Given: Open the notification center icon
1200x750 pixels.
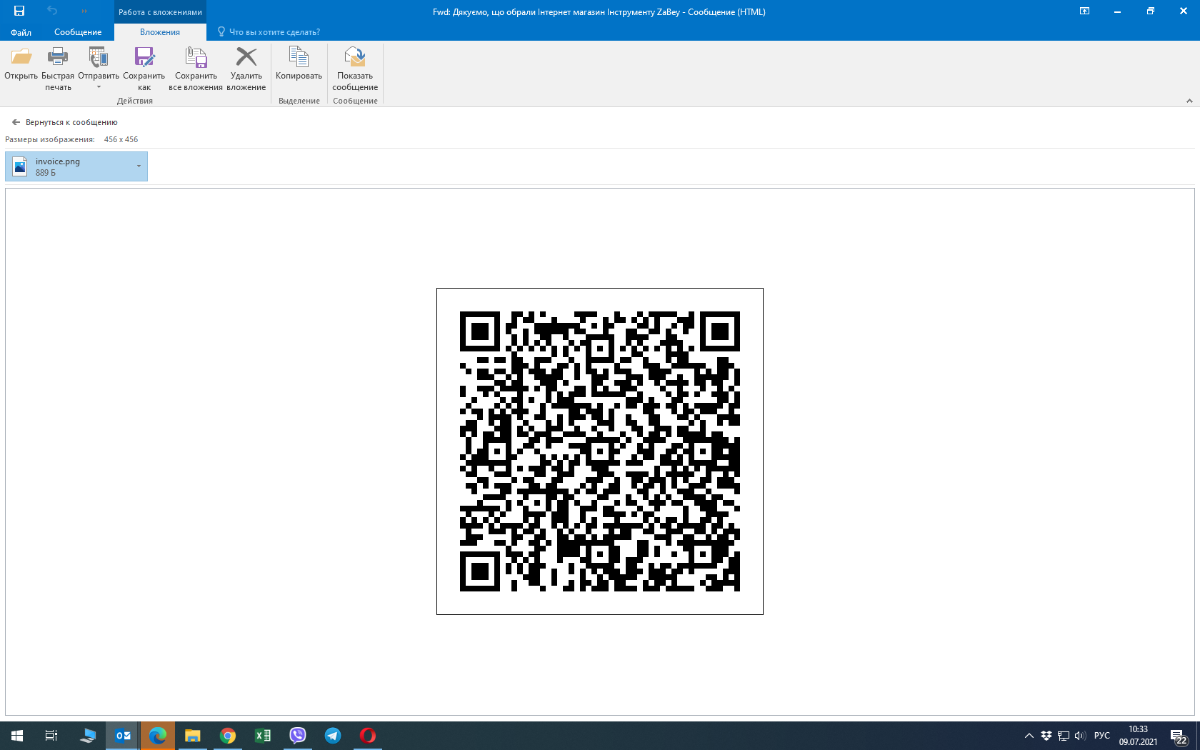Looking at the screenshot, I should pos(1180,736).
